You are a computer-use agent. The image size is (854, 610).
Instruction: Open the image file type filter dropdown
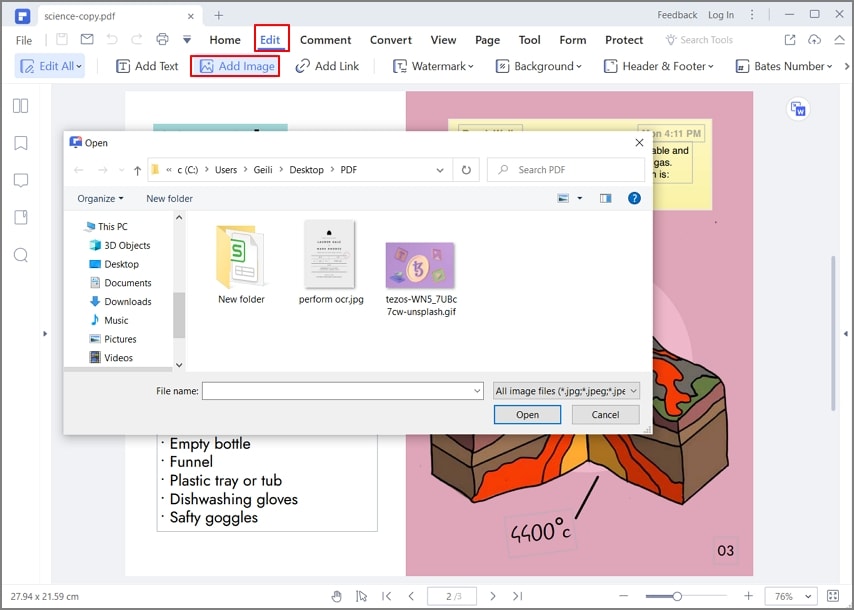pyautogui.click(x=566, y=391)
